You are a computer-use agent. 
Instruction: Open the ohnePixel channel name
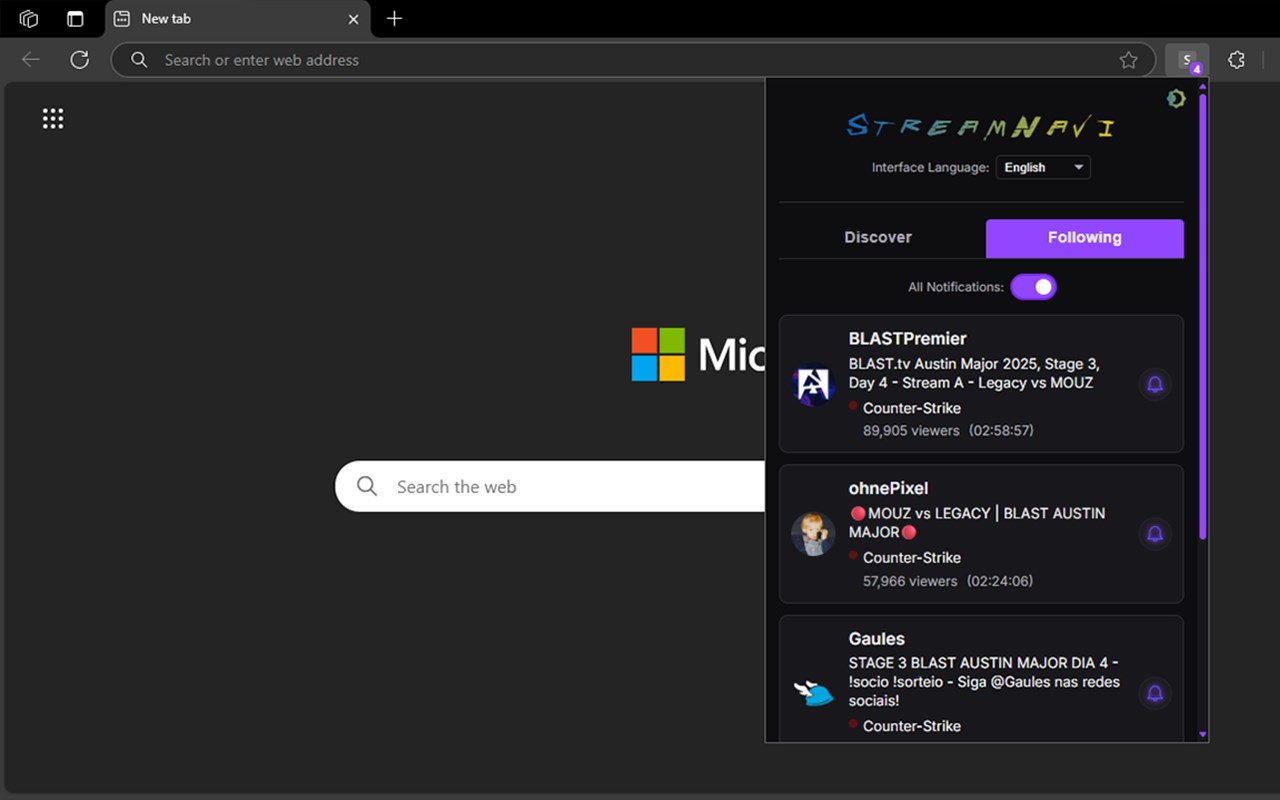click(888, 488)
